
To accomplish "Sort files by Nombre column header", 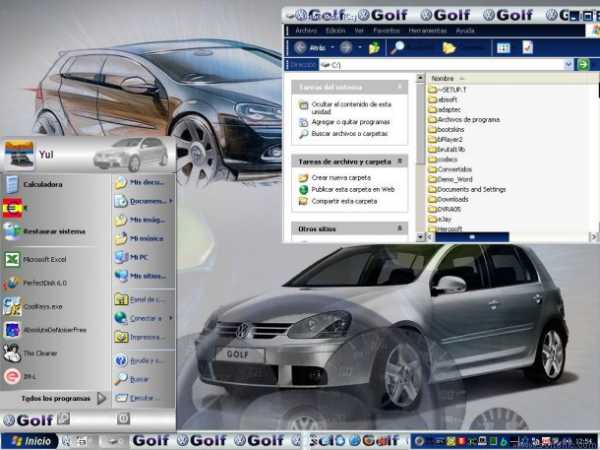I will tap(442, 78).
